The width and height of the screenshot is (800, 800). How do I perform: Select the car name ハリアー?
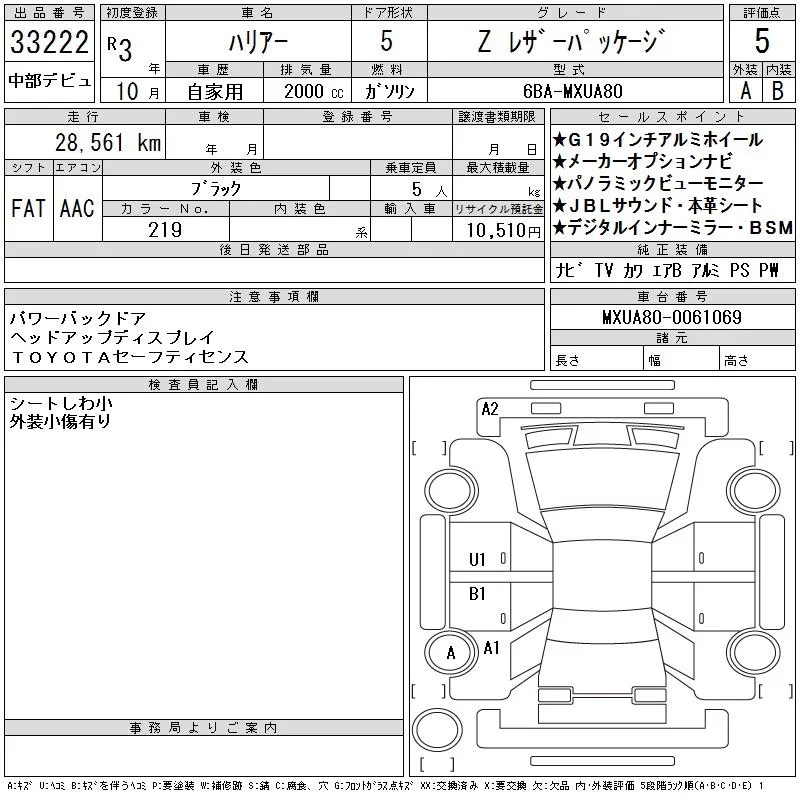click(258, 42)
